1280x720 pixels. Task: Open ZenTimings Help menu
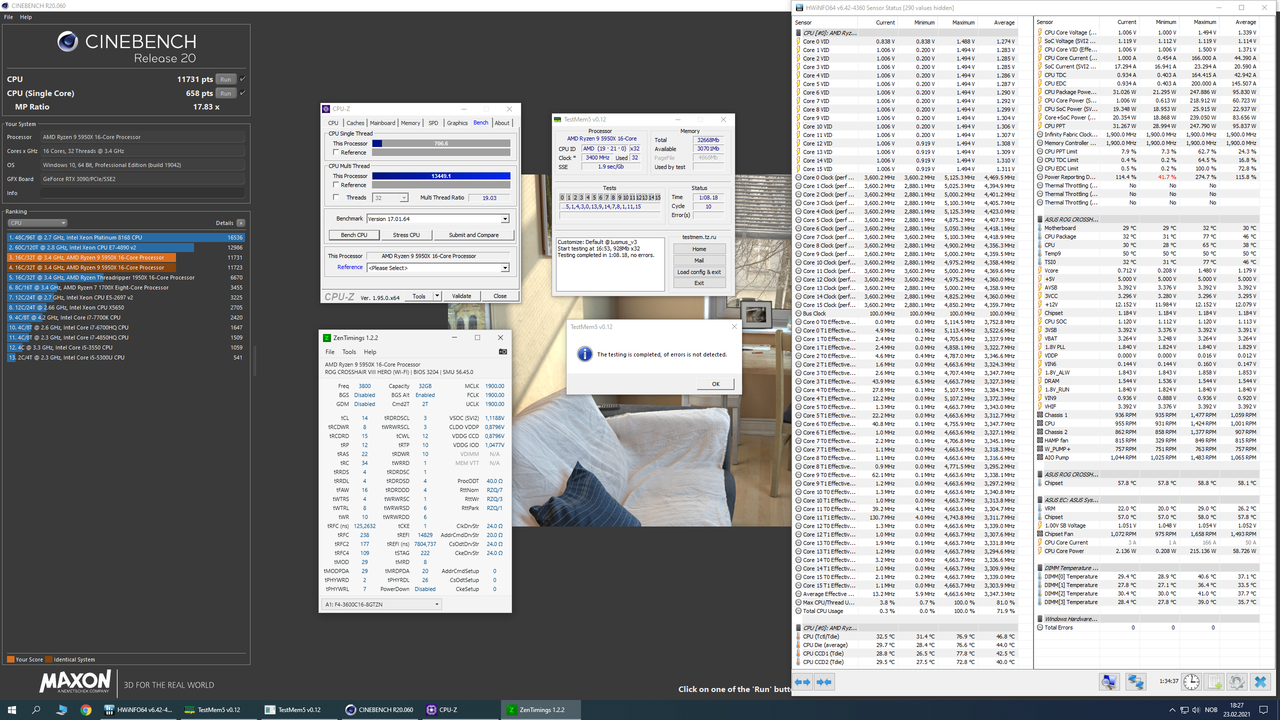tap(370, 352)
